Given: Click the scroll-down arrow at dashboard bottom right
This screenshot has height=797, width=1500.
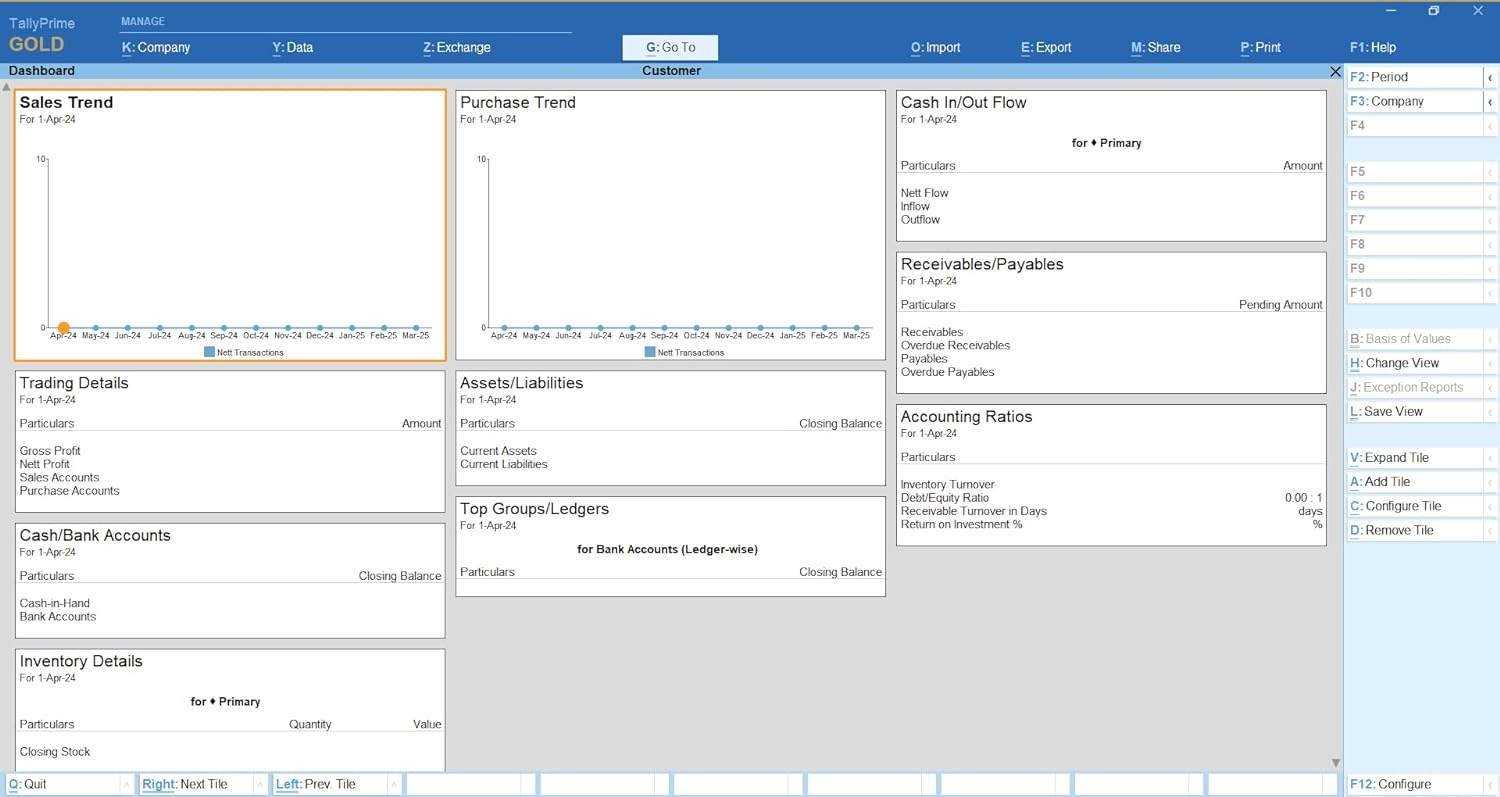Looking at the screenshot, I should 1335,763.
